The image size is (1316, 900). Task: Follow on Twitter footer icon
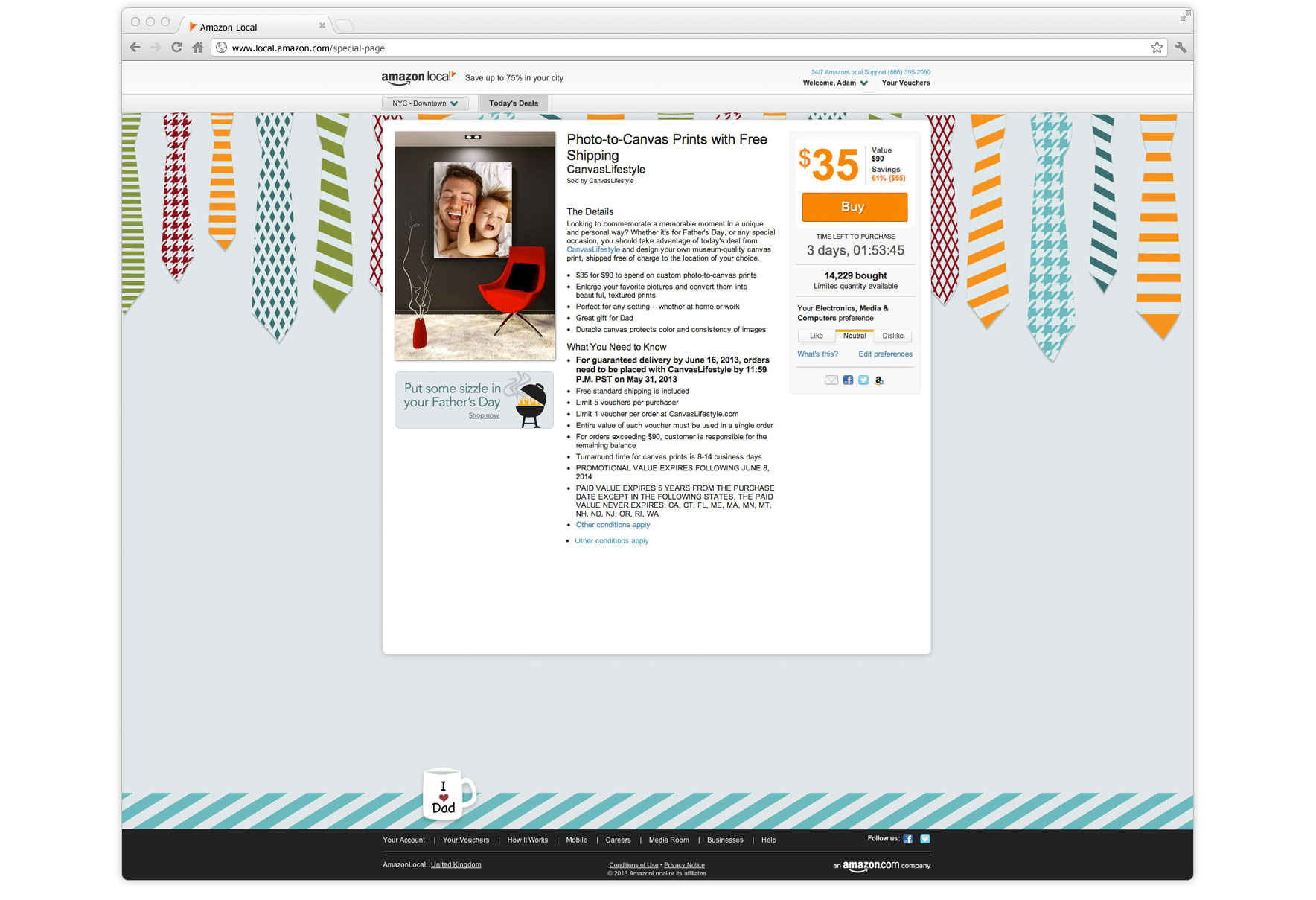[925, 839]
